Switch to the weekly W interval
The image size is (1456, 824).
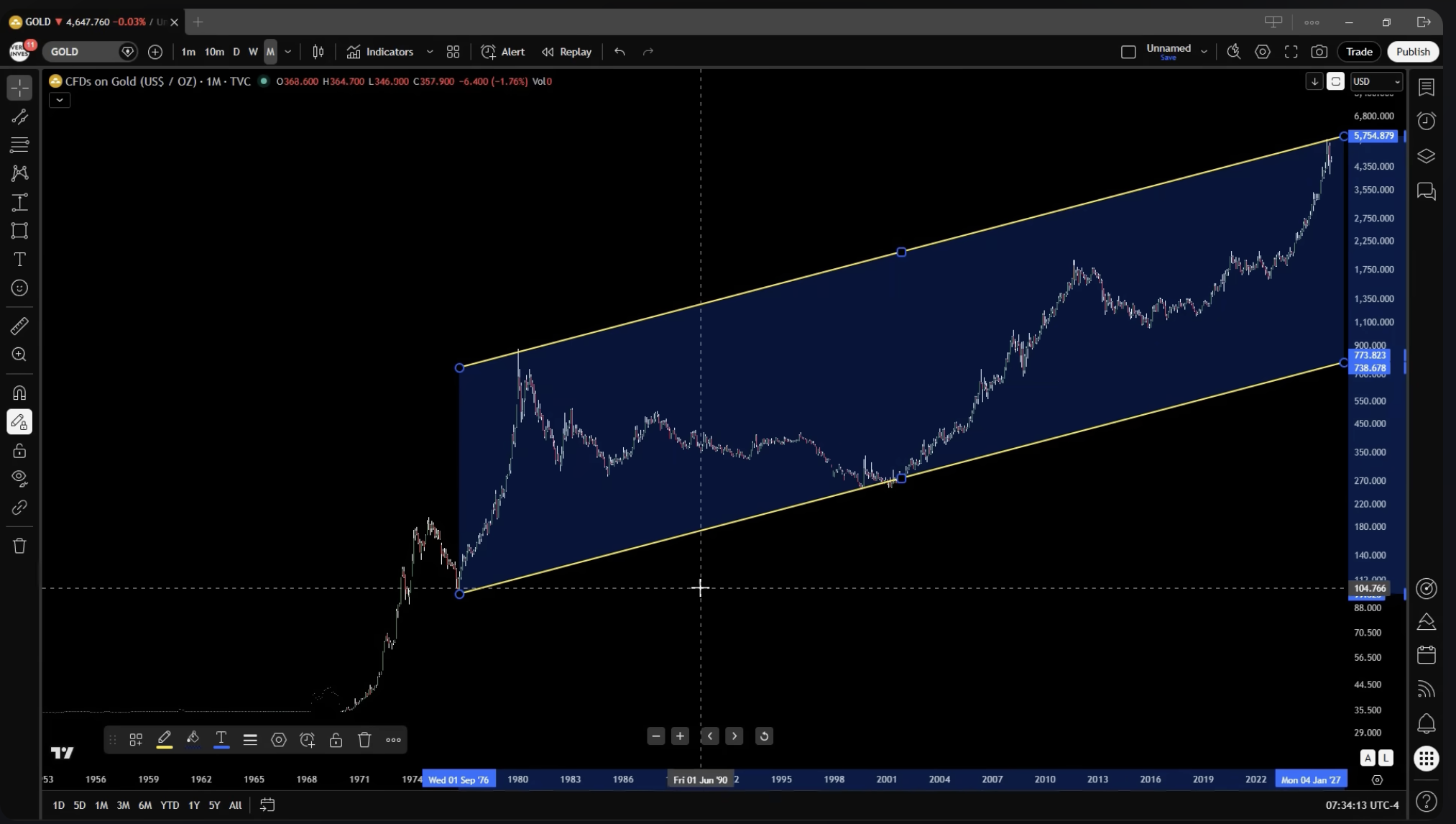click(253, 52)
